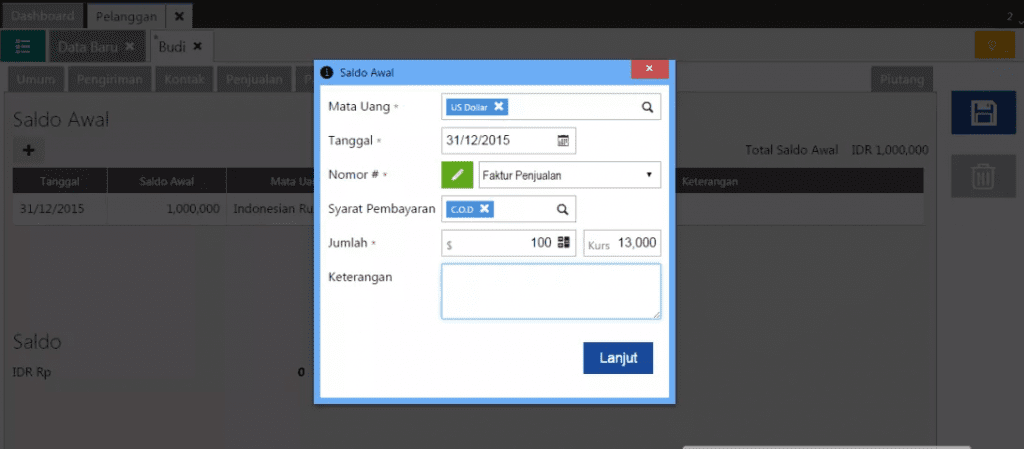Viewport: 1024px width, 449px height.
Task: Click the IDR Rp saldo label
Action: click(32, 373)
